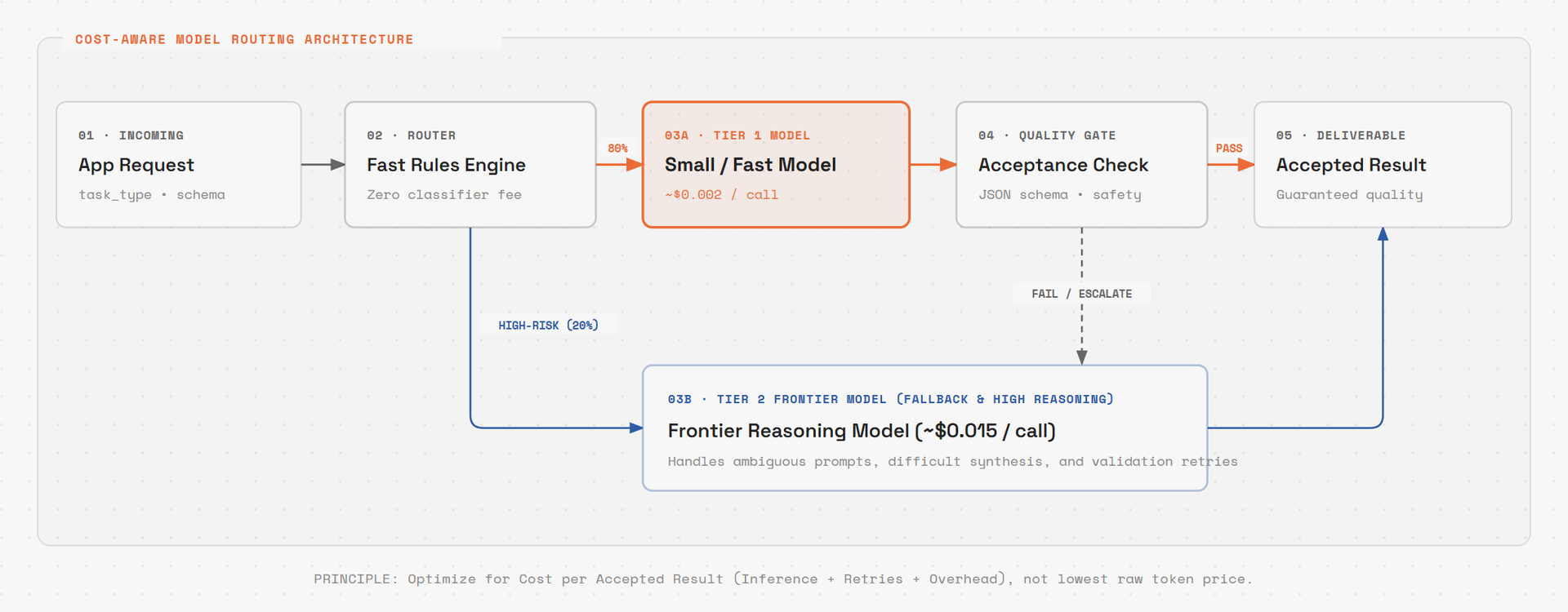Click the "02 · ROUTER" step label
Viewport: 1568px width, 612px height.
[412, 135]
